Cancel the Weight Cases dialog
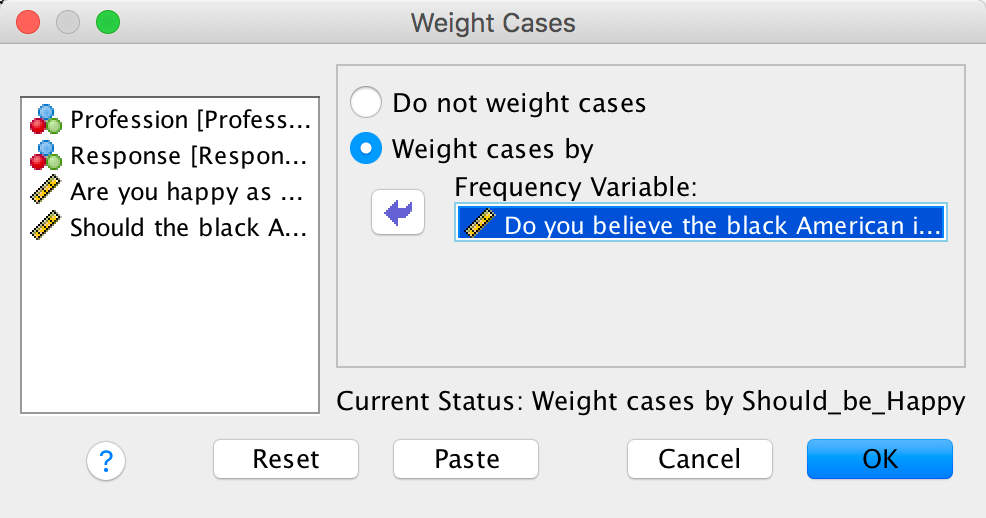This screenshot has height=518, width=986. point(699,459)
